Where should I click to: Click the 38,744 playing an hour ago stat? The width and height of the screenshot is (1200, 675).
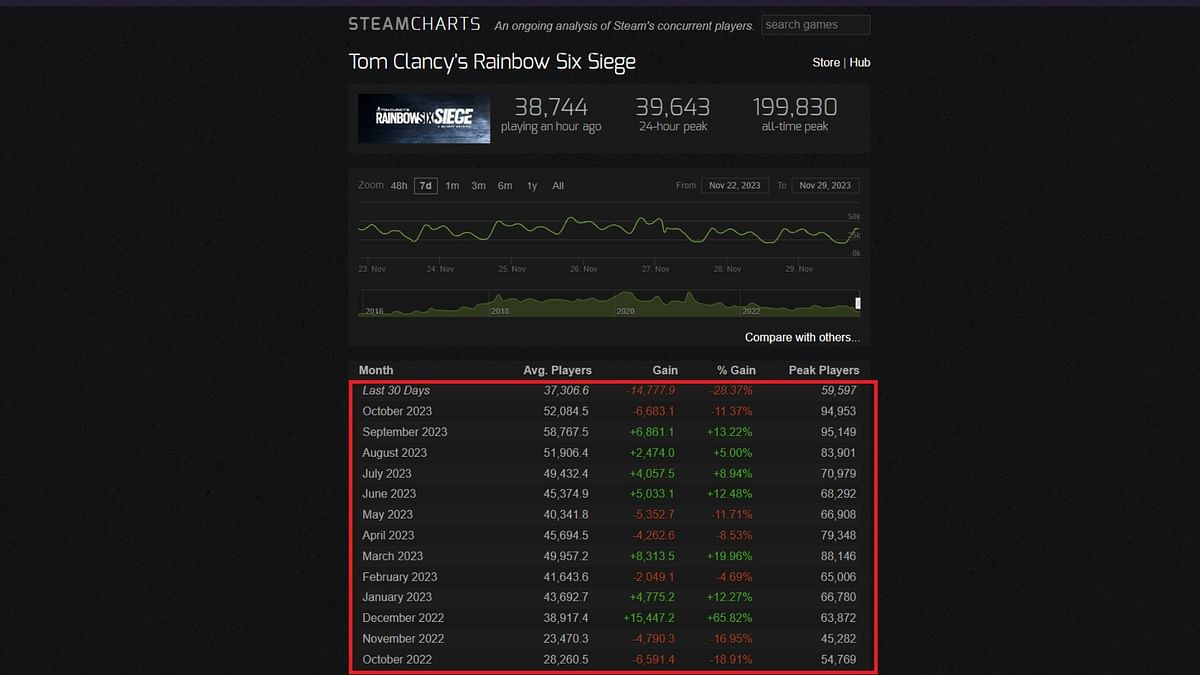click(551, 114)
